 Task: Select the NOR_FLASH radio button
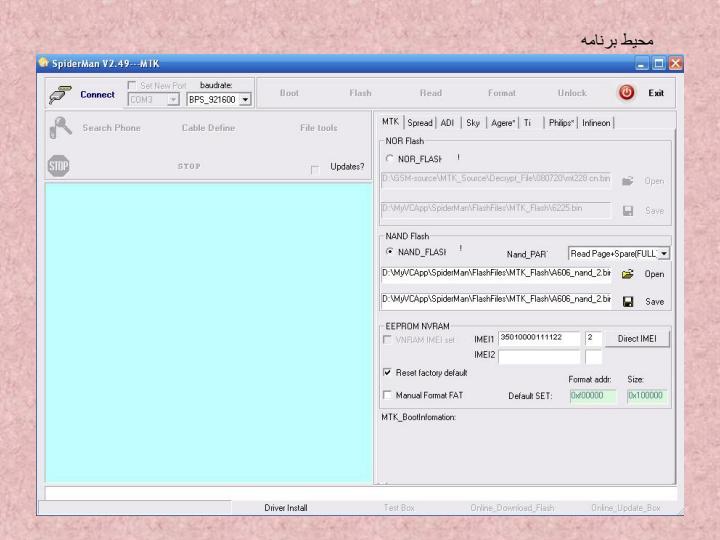389,158
